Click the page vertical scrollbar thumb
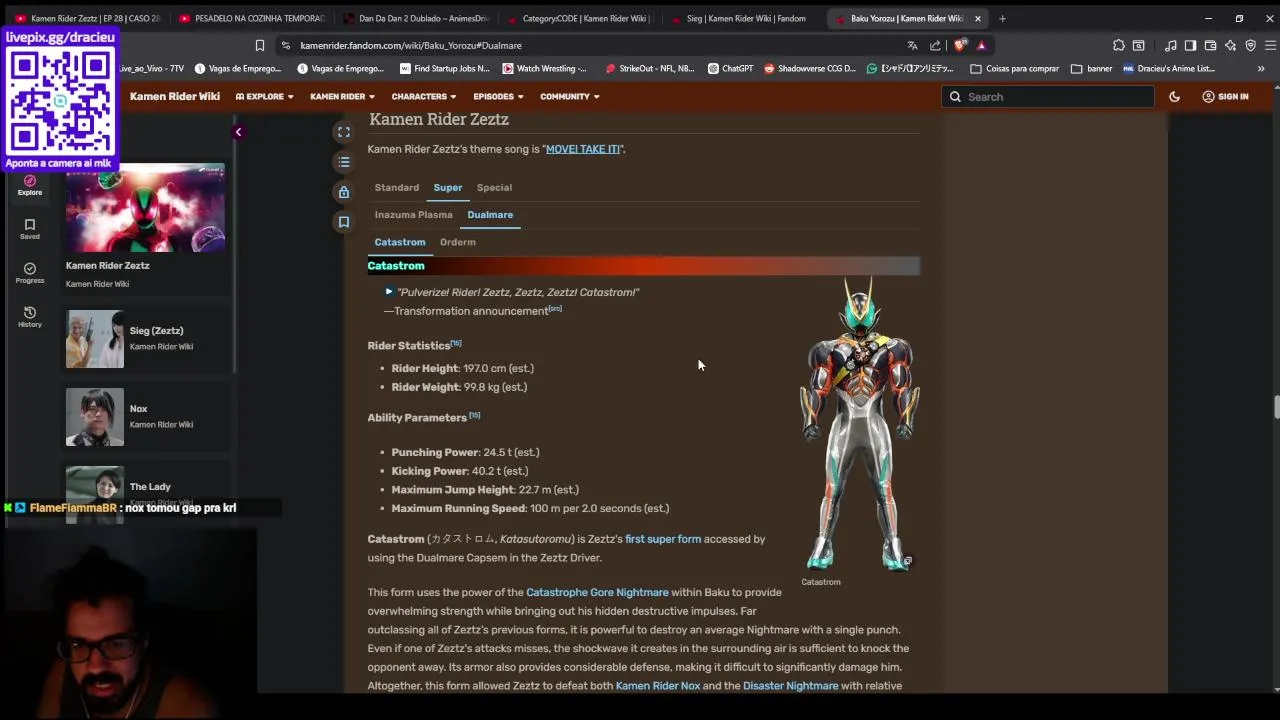 1276,408
